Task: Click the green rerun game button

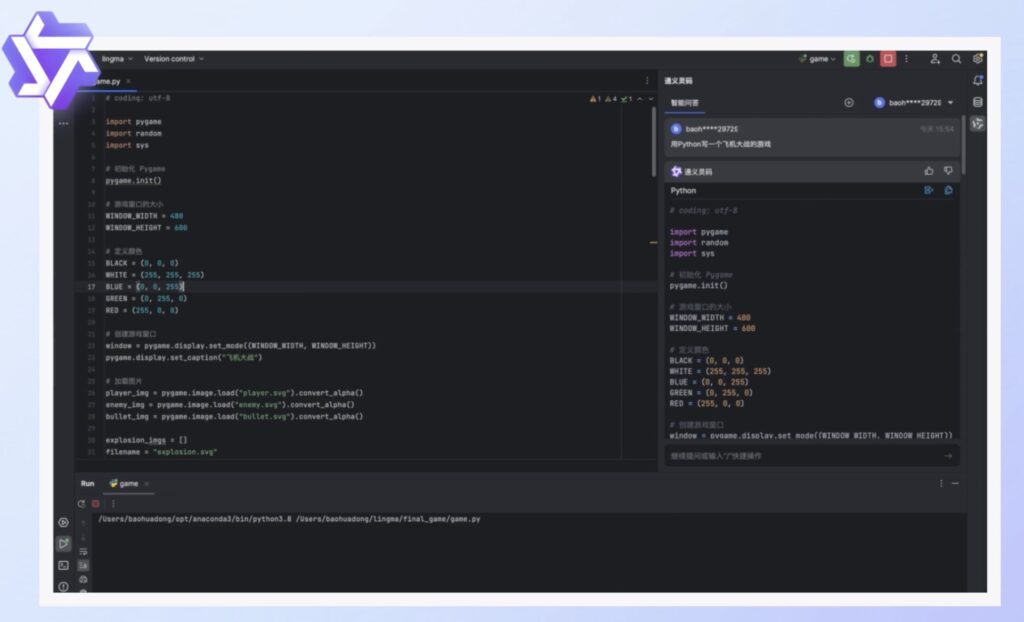Action: [x=851, y=59]
